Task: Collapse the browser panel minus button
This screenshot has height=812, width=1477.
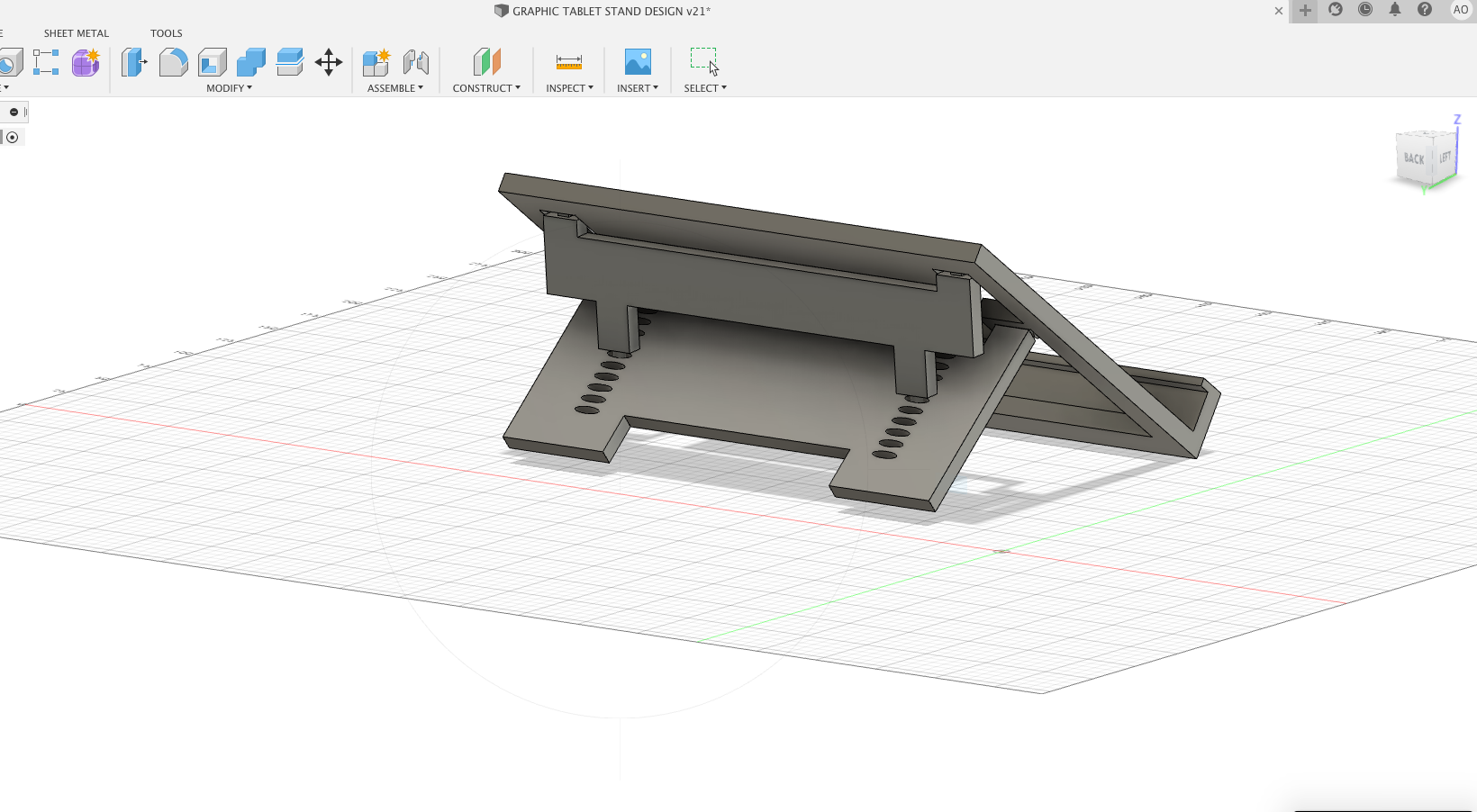Action: [x=14, y=112]
